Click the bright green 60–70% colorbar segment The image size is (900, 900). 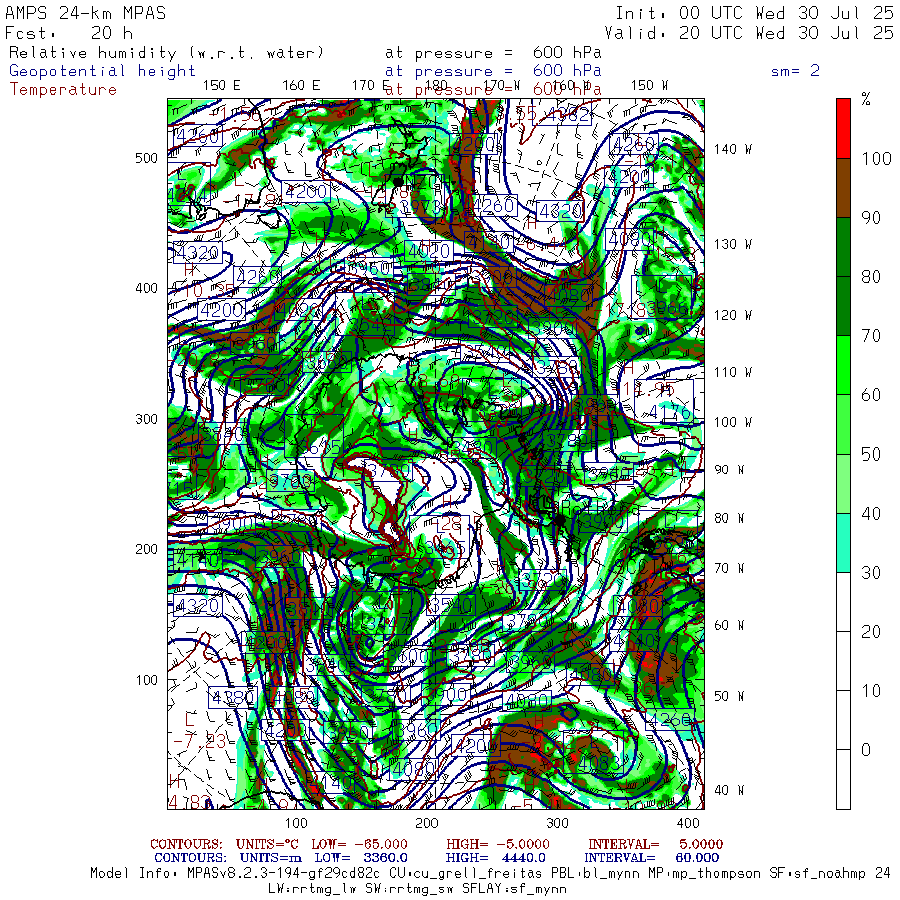click(843, 365)
